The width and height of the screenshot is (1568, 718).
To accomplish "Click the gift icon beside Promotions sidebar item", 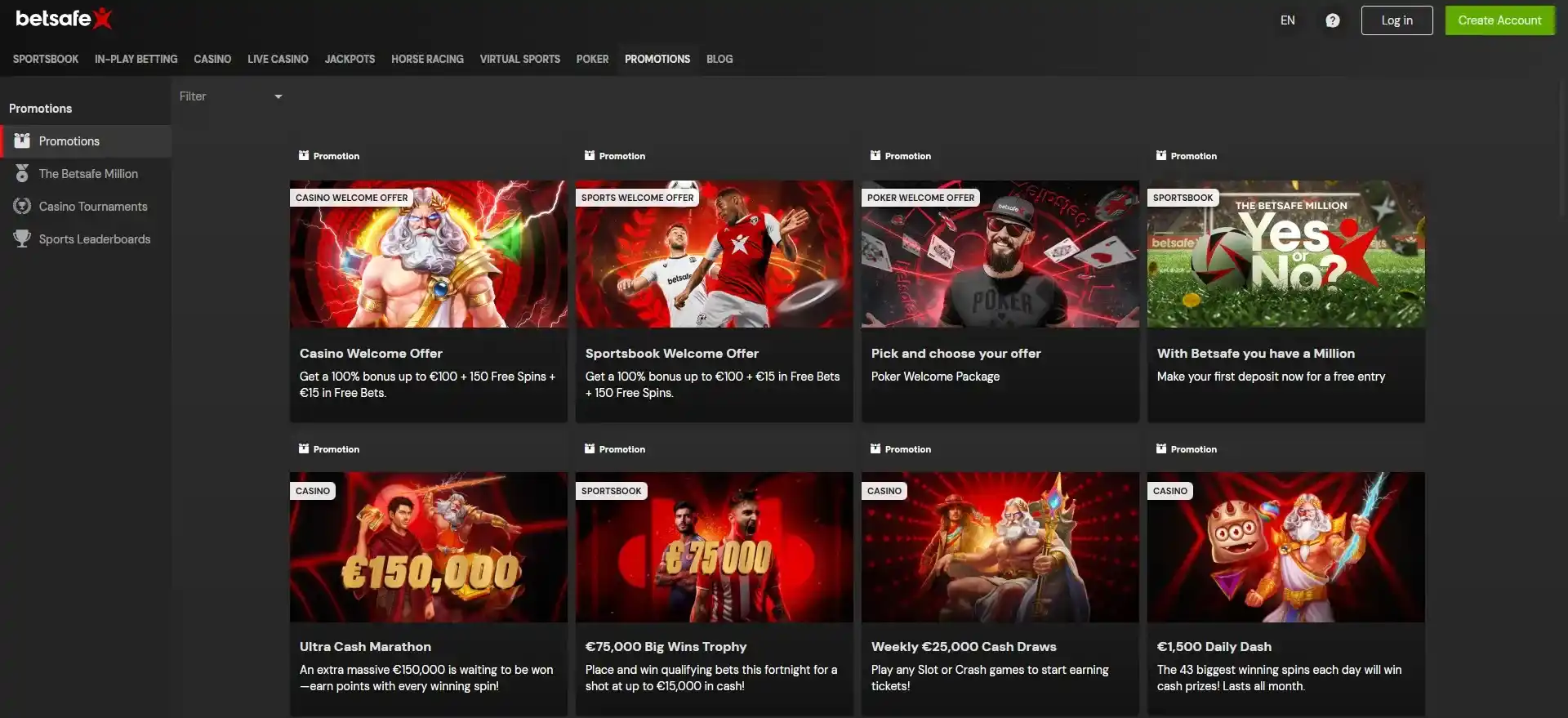I will [22, 141].
